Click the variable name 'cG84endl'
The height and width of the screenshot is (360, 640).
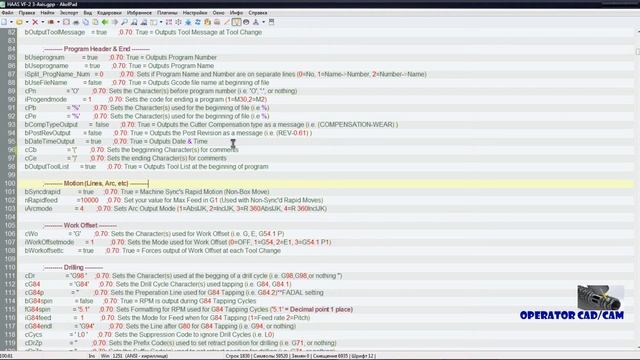click(x=38, y=326)
